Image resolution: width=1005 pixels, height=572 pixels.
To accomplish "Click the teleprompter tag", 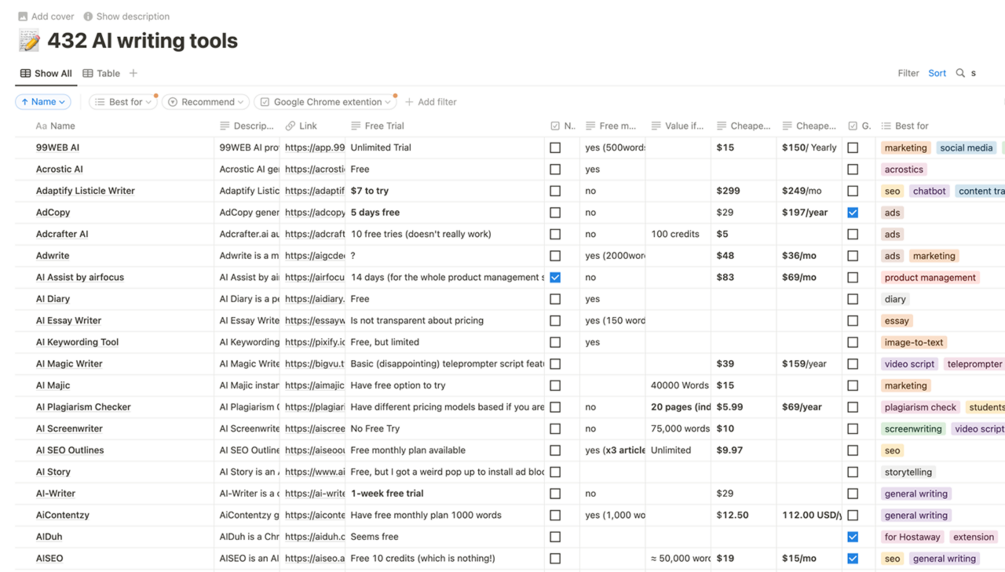I will point(974,364).
